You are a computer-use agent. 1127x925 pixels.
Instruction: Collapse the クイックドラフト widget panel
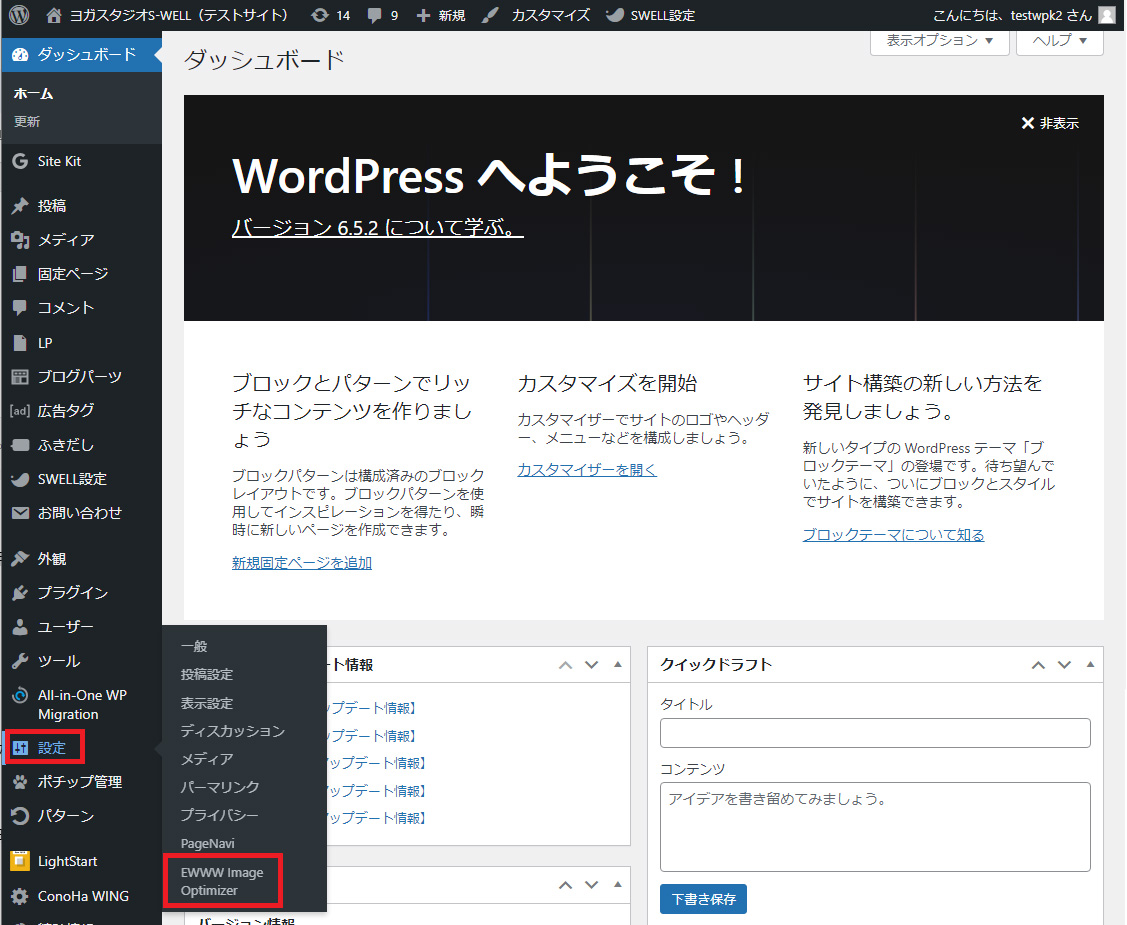tap(1090, 665)
